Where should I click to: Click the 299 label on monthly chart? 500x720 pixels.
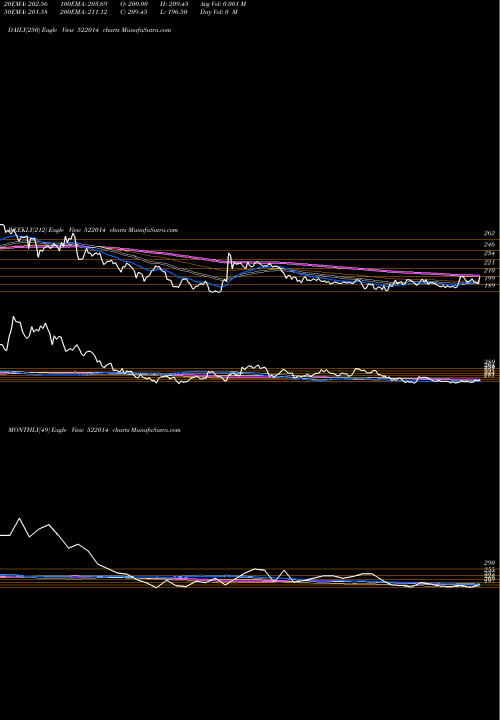pyautogui.click(x=489, y=563)
